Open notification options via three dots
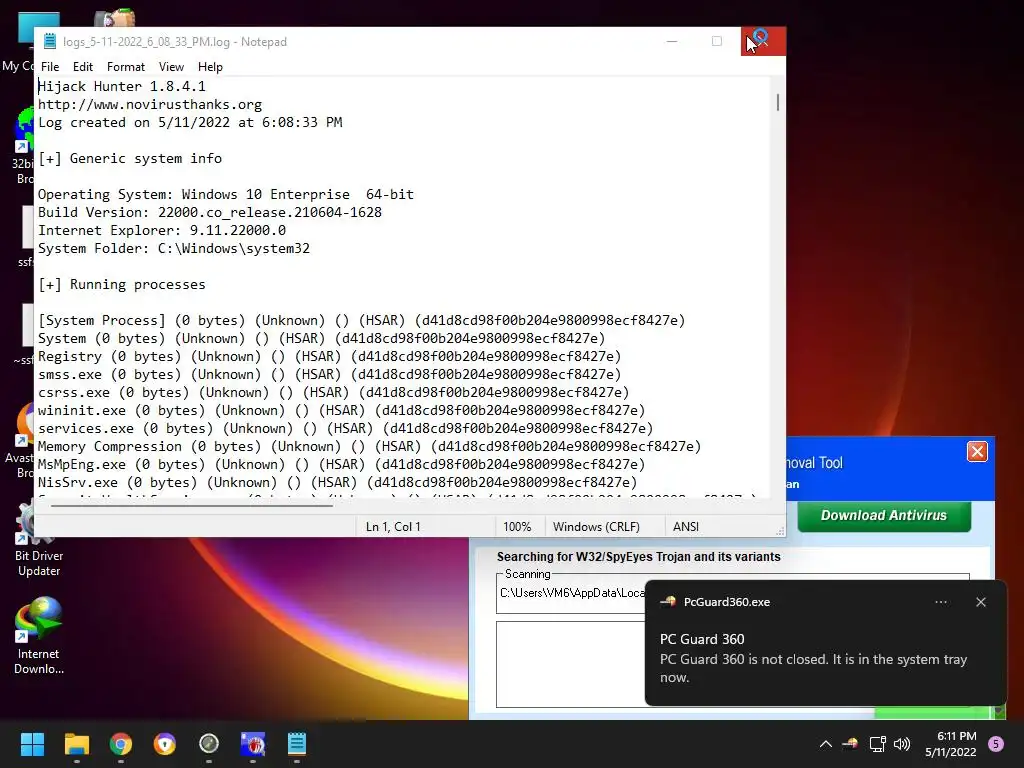Viewport: 1024px width, 768px height. point(940,602)
